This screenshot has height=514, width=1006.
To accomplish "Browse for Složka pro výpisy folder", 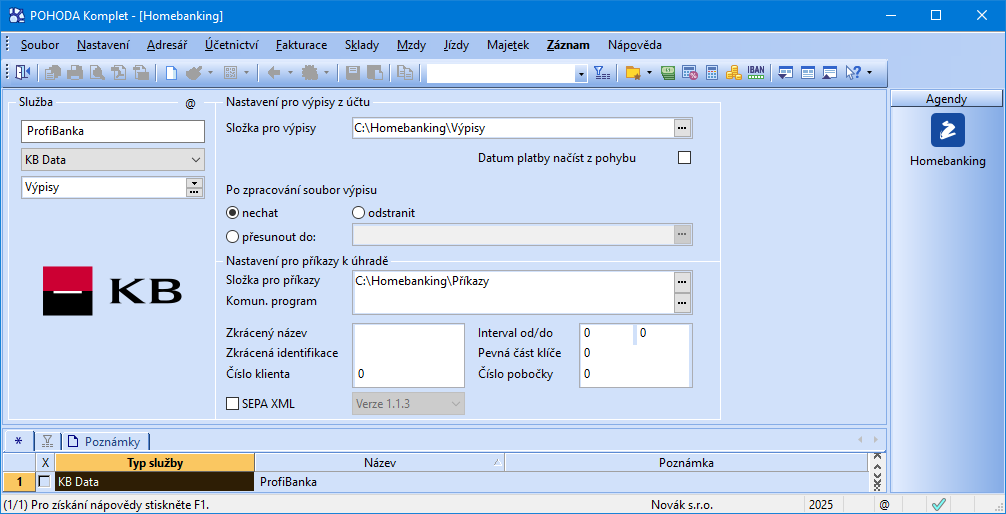I will (x=681, y=128).
